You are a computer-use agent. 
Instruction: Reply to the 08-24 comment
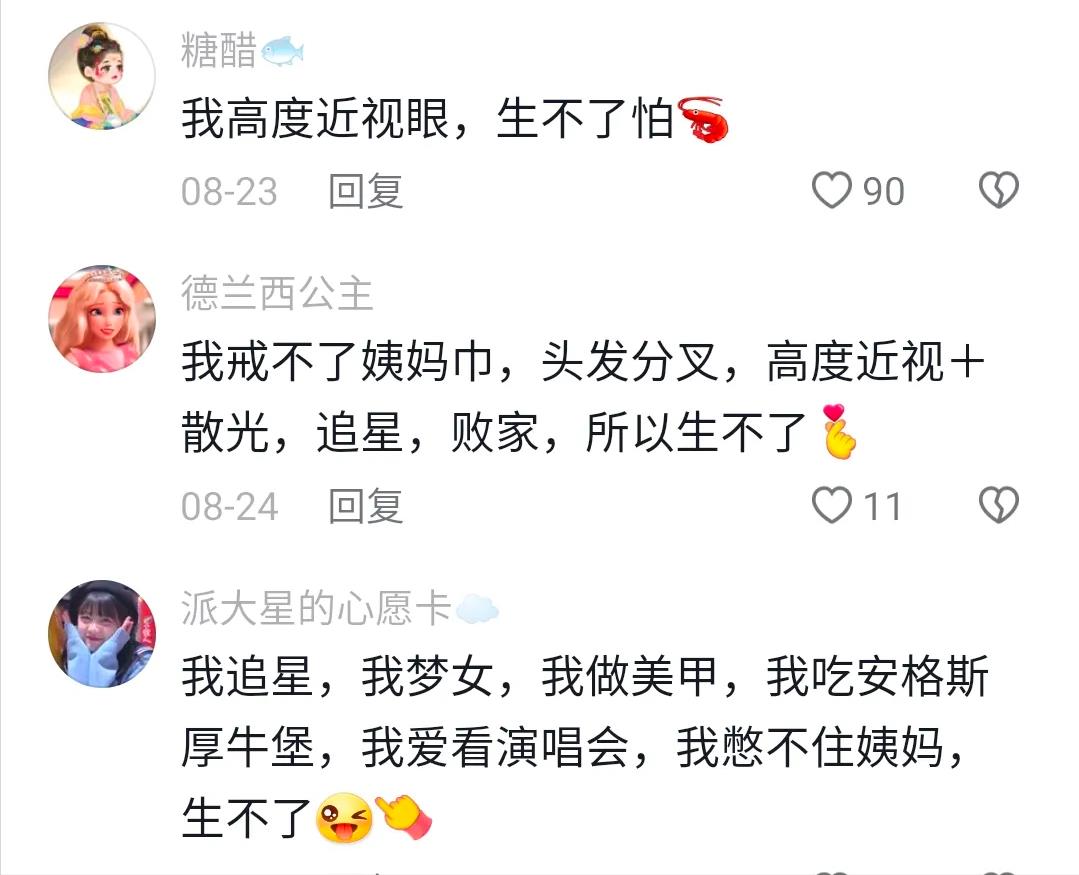[365, 506]
